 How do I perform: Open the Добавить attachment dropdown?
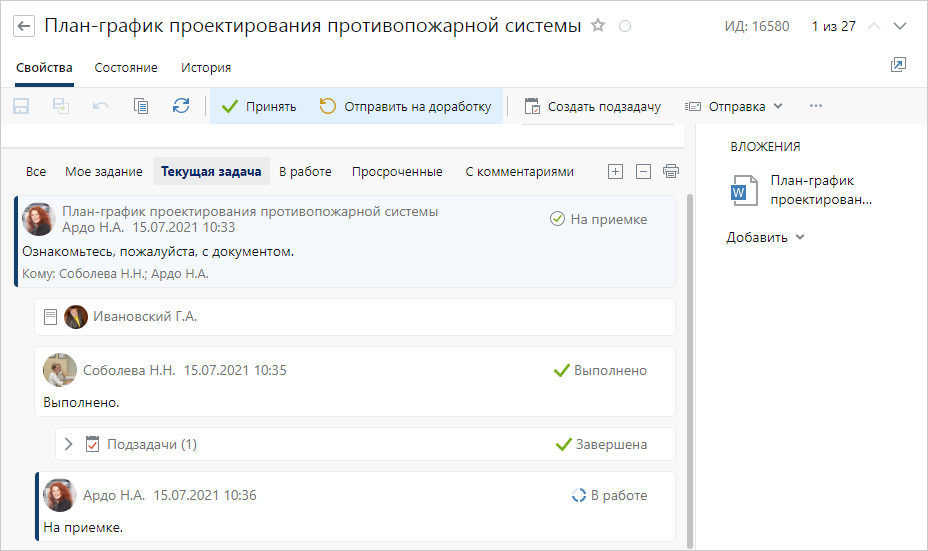[x=765, y=237]
